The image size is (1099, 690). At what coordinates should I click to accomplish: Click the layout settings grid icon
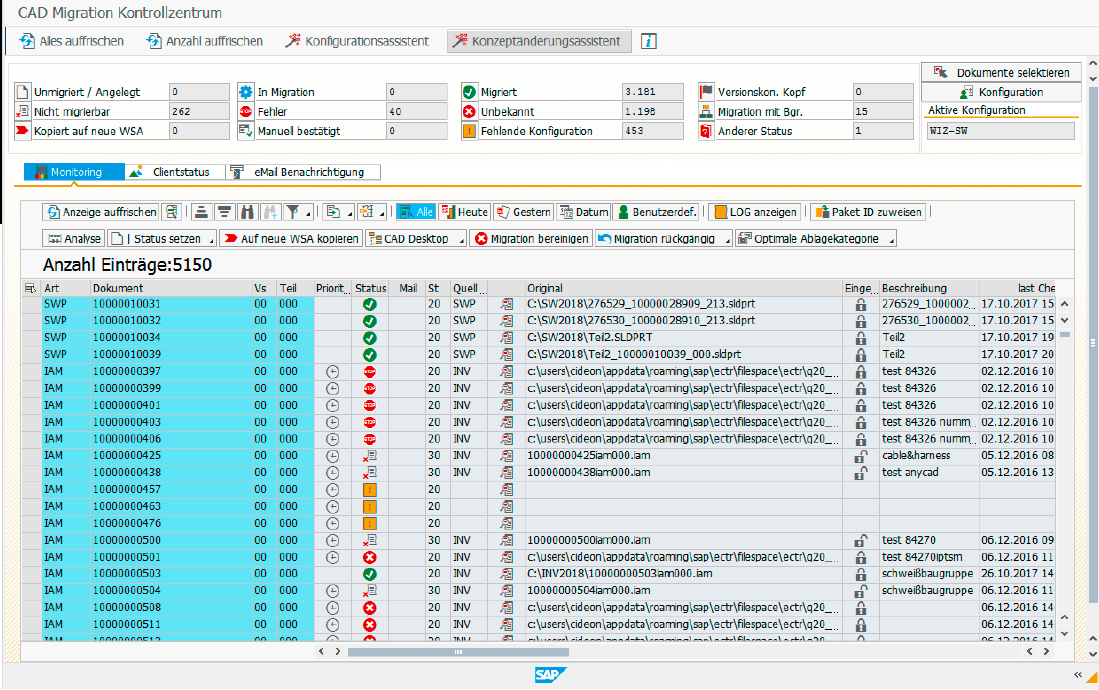click(x=367, y=212)
